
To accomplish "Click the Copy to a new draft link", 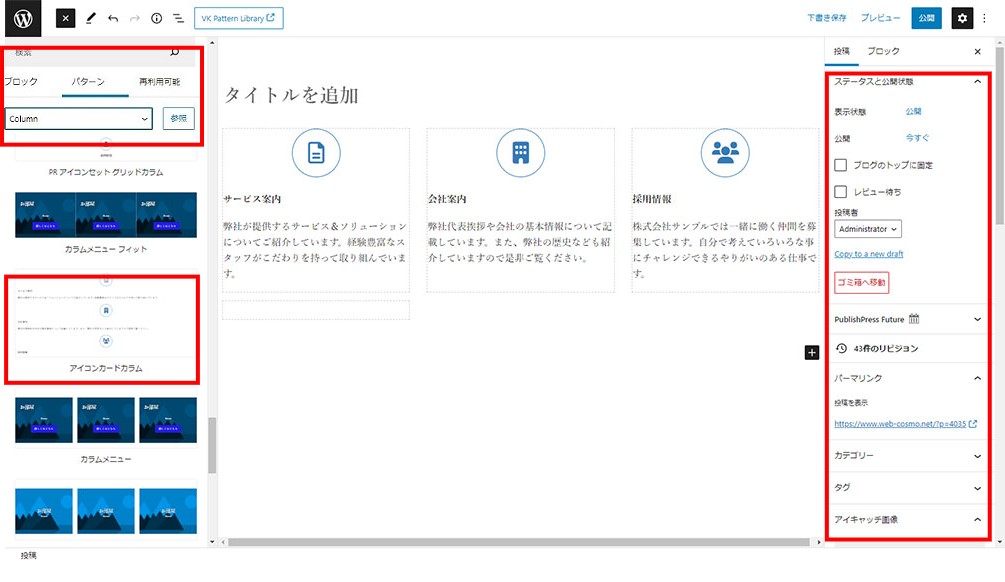I will [x=868, y=254].
